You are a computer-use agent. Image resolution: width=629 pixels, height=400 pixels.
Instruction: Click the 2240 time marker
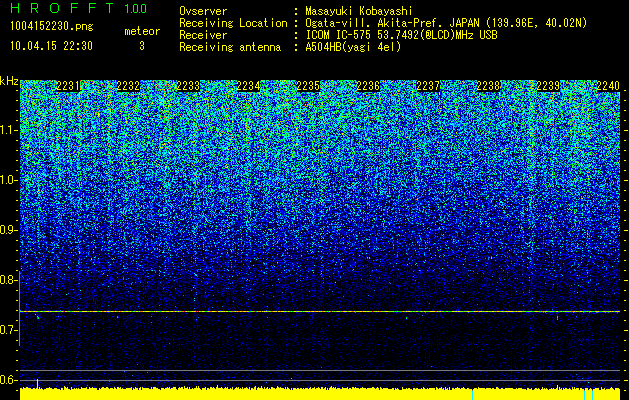609,86
